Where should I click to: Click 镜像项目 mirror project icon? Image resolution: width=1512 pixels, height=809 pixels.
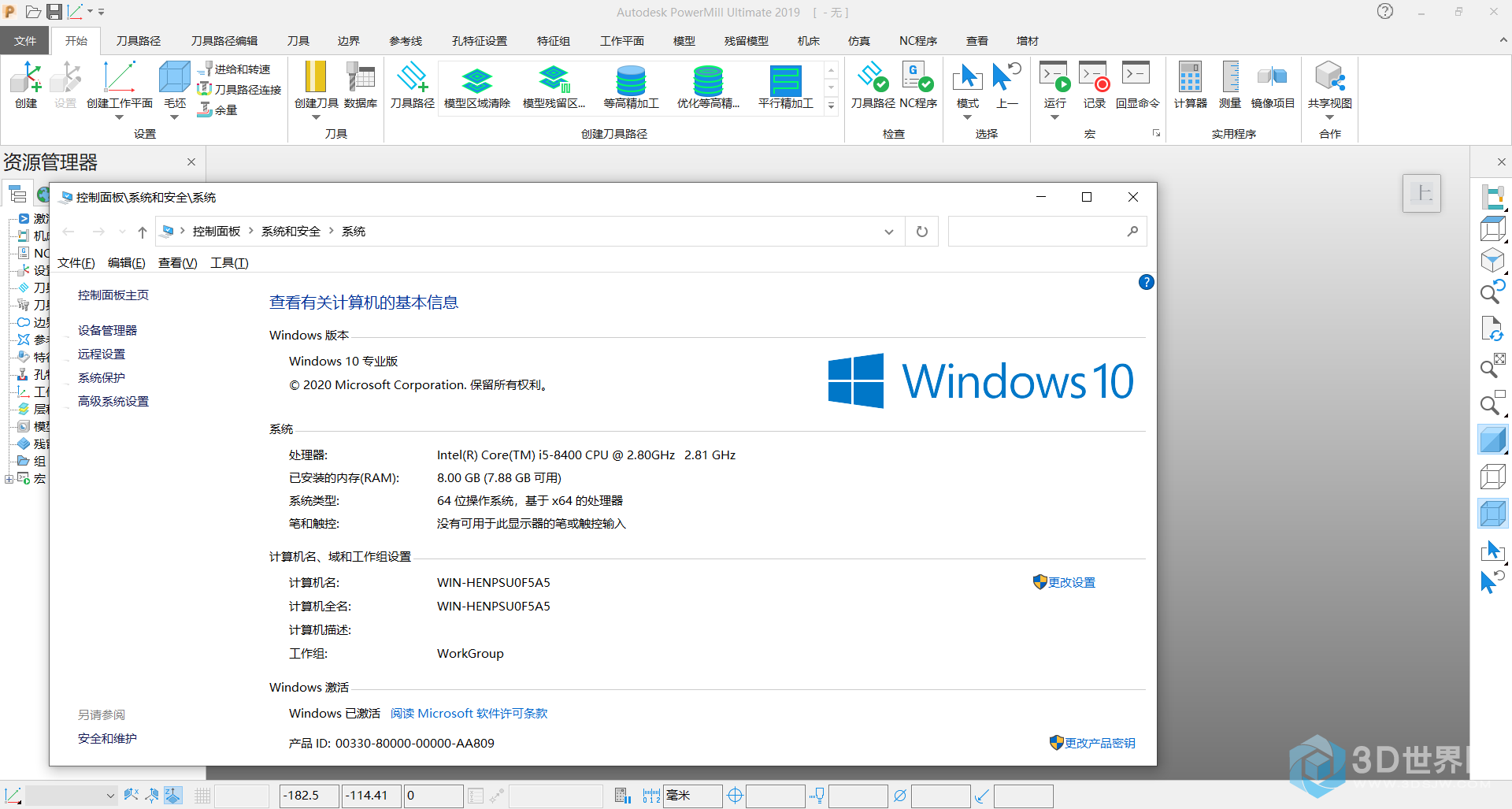[1273, 85]
